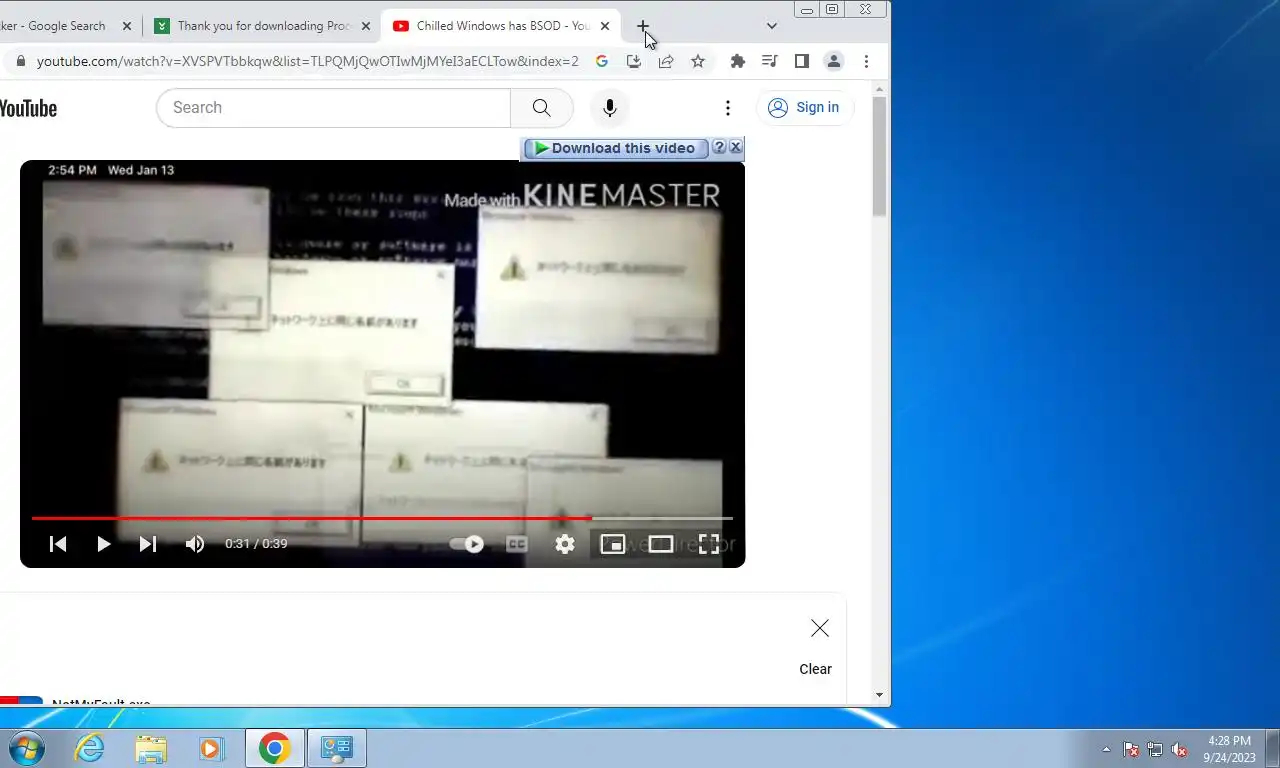
Task: Open Windows Media Player on taskbar
Action: point(211,748)
